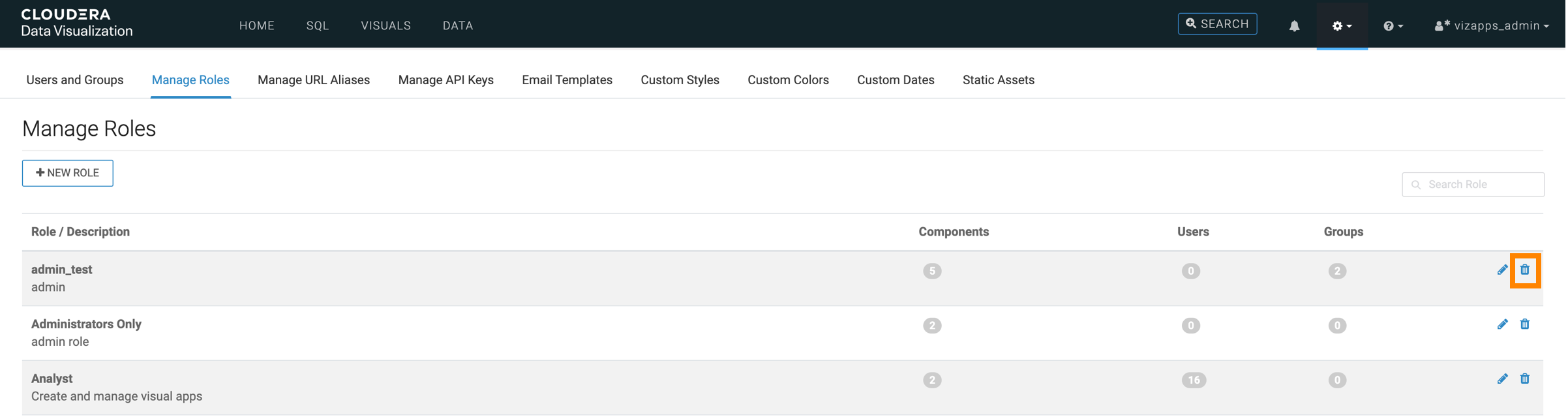Image resolution: width=1568 pixels, height=419 pixels.
Task: Click trash icon for Analyst role
Action: 1524,379
